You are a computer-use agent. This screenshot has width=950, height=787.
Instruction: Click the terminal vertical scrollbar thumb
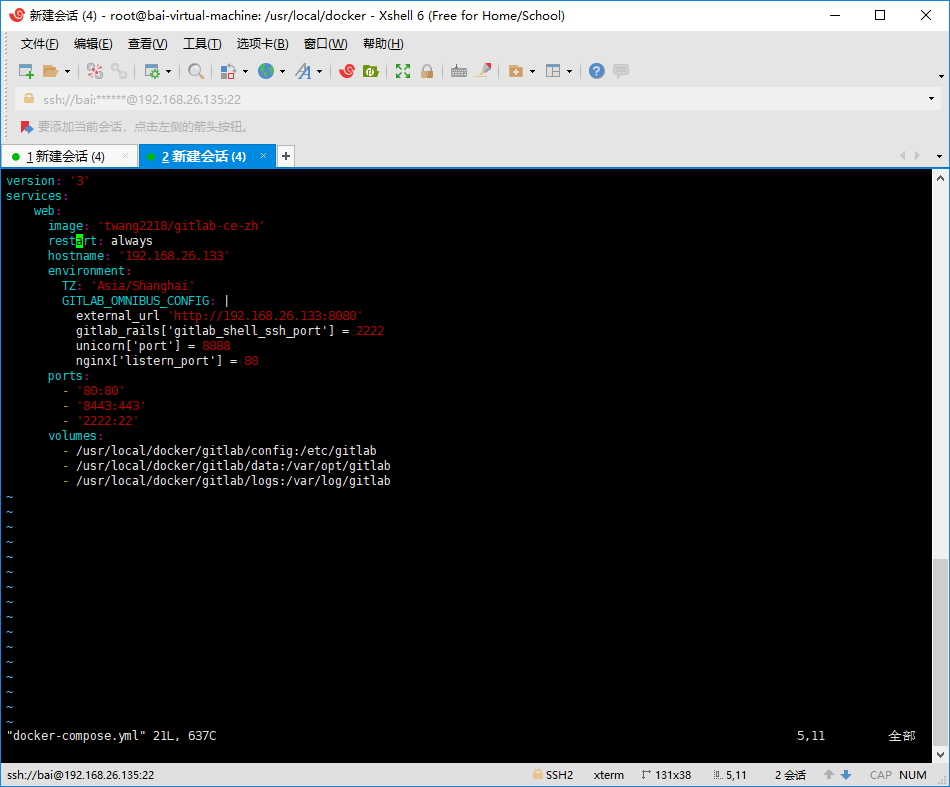tap(940, 651)
